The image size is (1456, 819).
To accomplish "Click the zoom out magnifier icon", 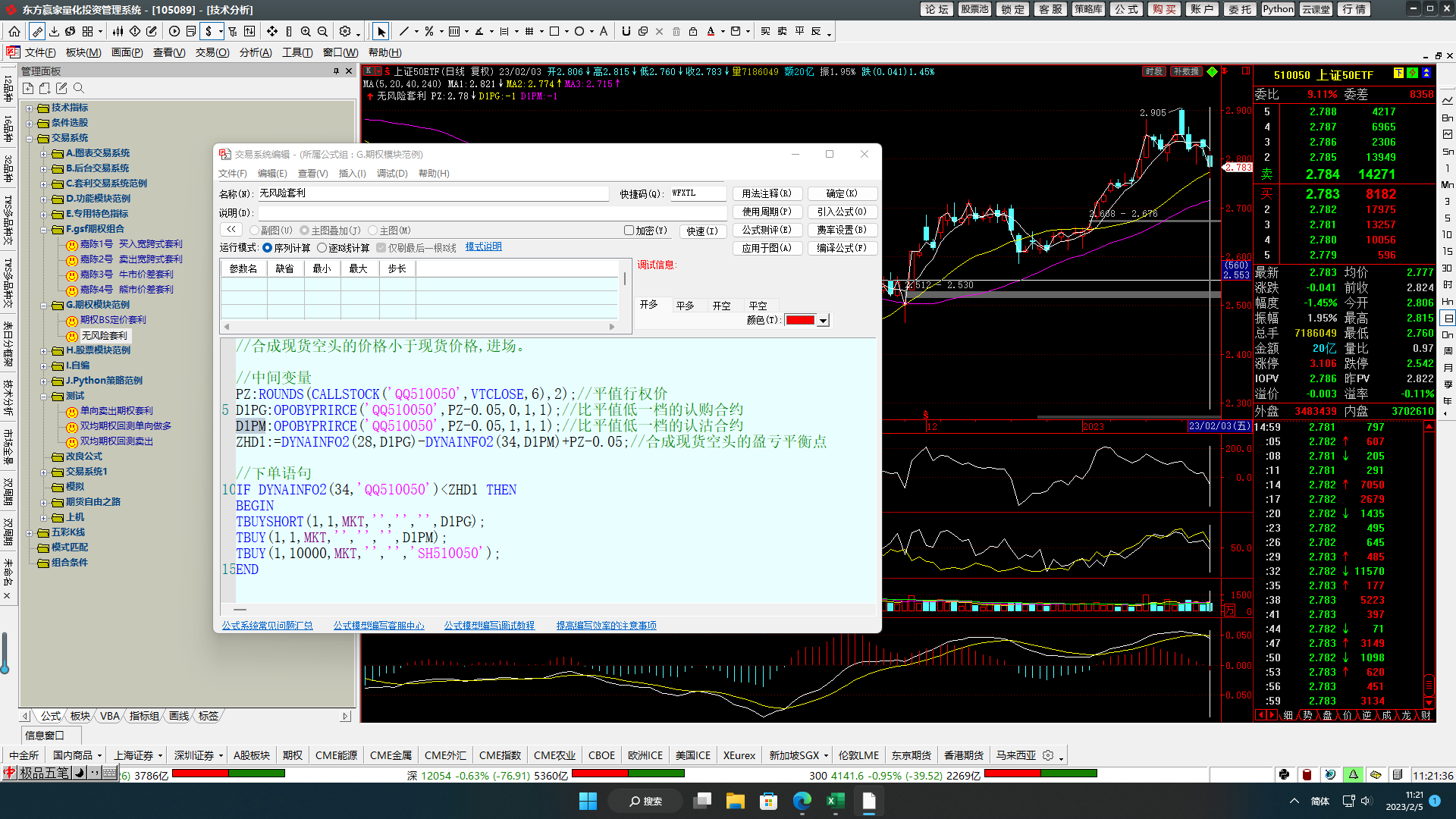I will tap(322, 31).
